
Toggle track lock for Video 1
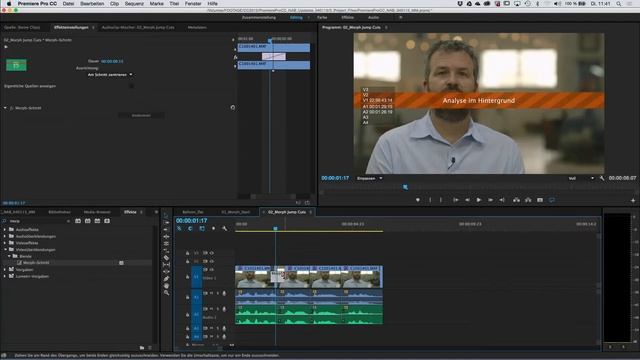coord(187,277)
